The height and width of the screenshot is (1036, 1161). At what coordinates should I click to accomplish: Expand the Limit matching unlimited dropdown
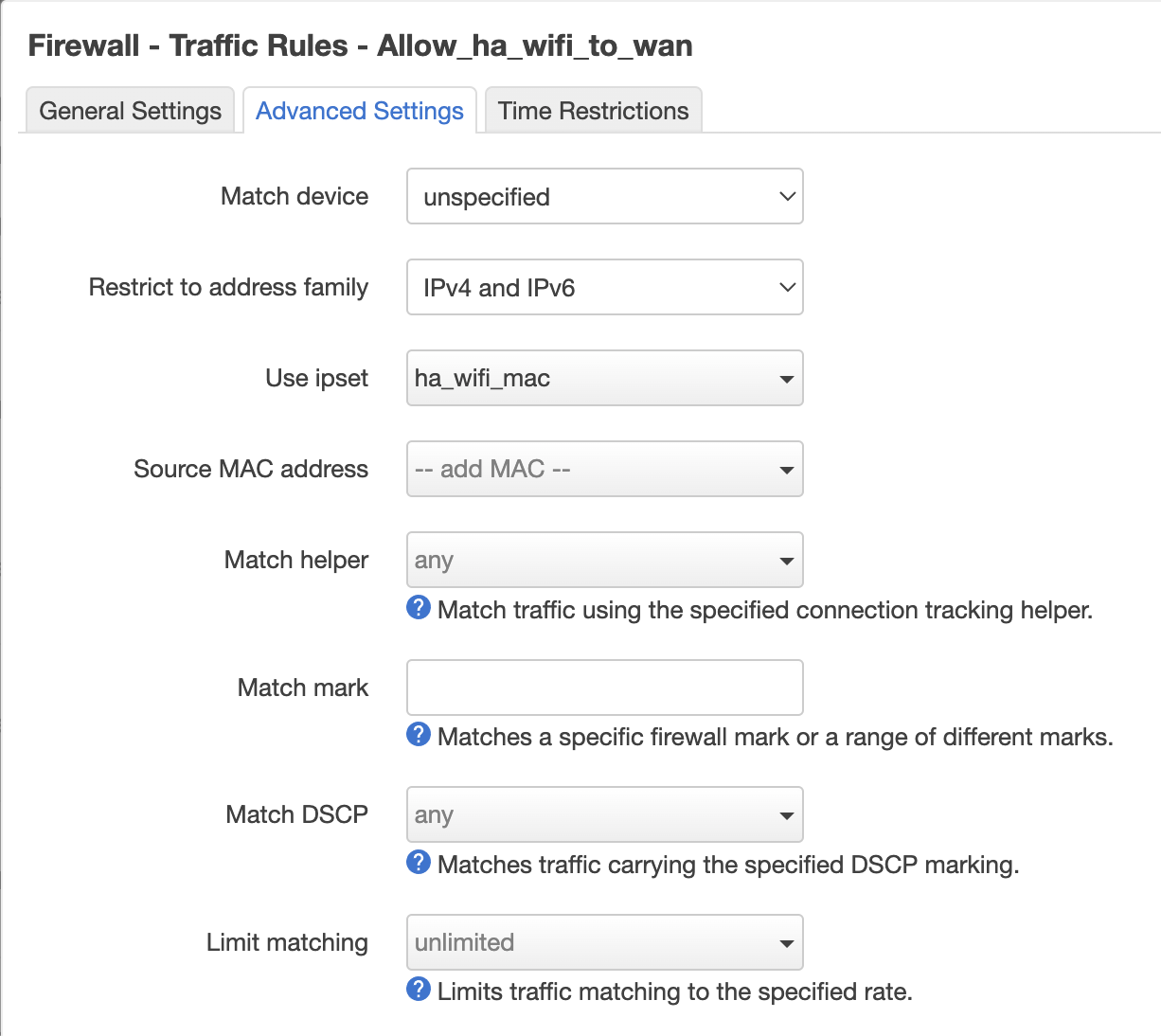pyautogui.click(x=605, y=942)
